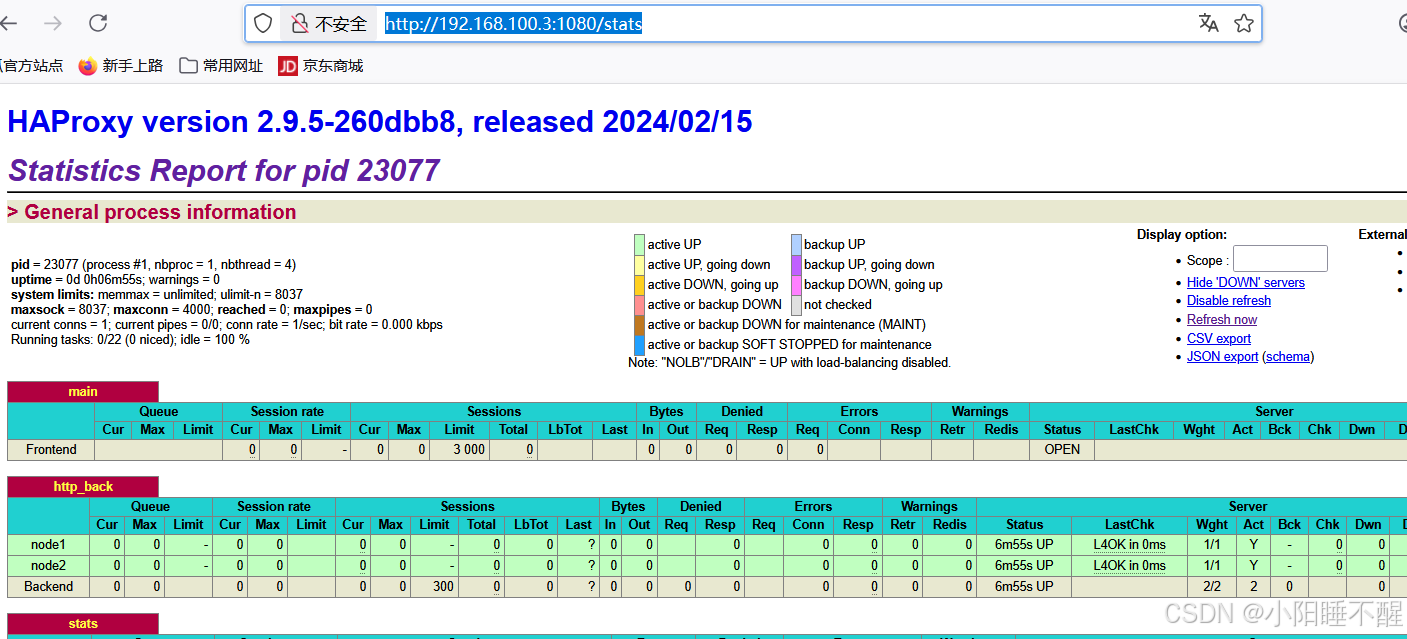The height and width of the screenshot is (639, 1407).
Task: Click the active UP green legend swatch
Action: pos(639,245)
